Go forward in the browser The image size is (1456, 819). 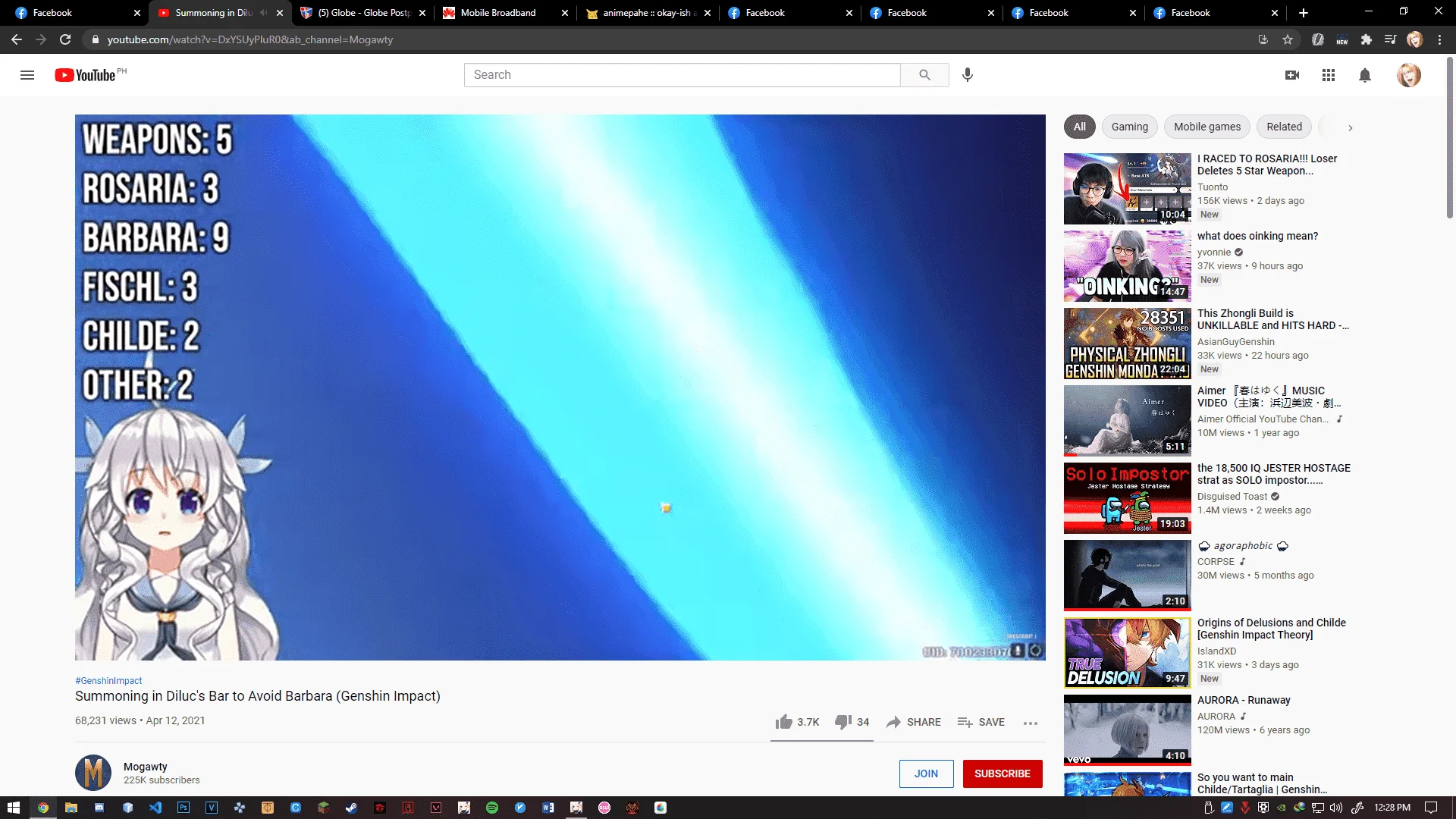(x=41, y=39)
